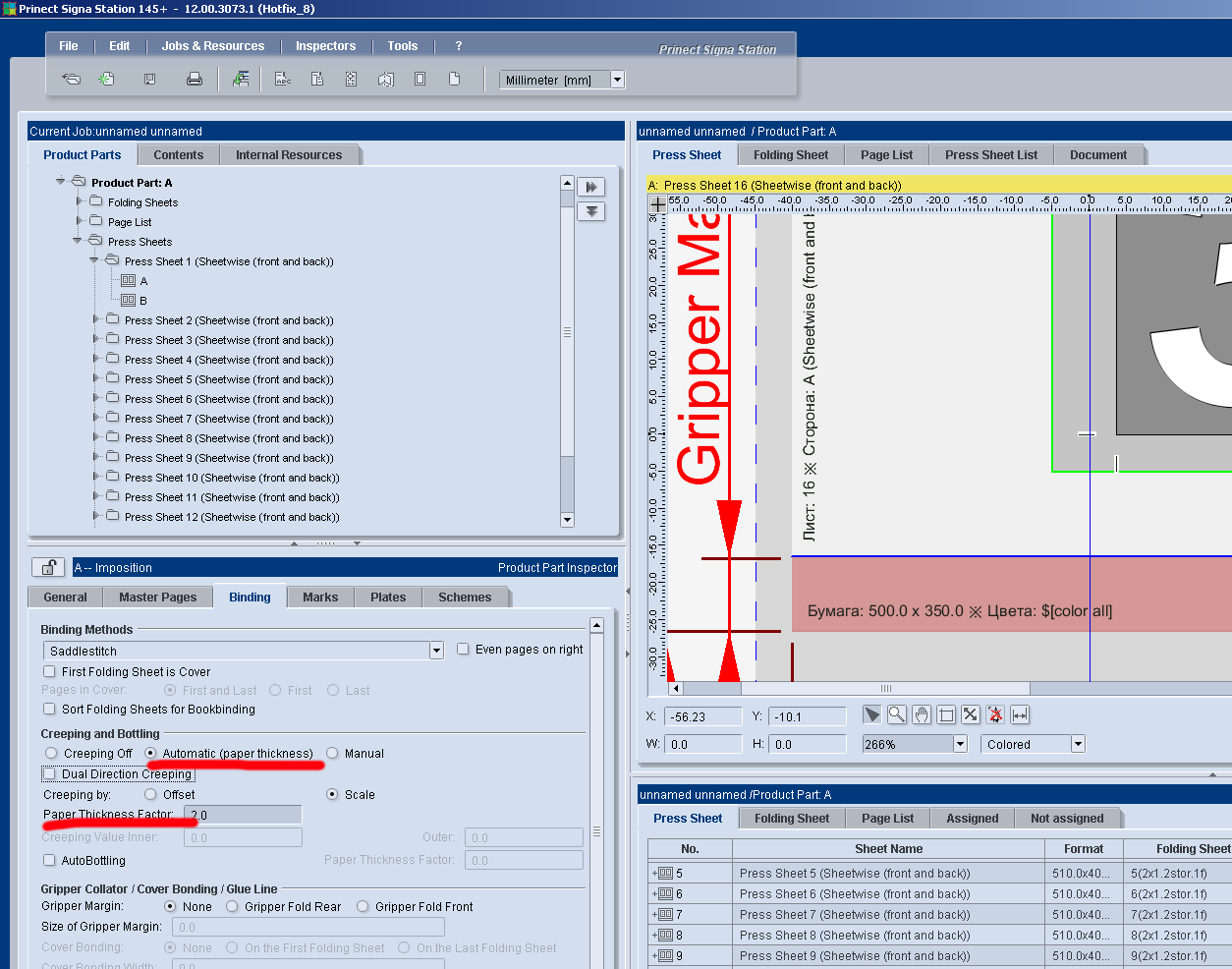This screenshot has width=1232, height=969.
Task: Click the fit-to-window arrows icon
Action: coord(970,715)
